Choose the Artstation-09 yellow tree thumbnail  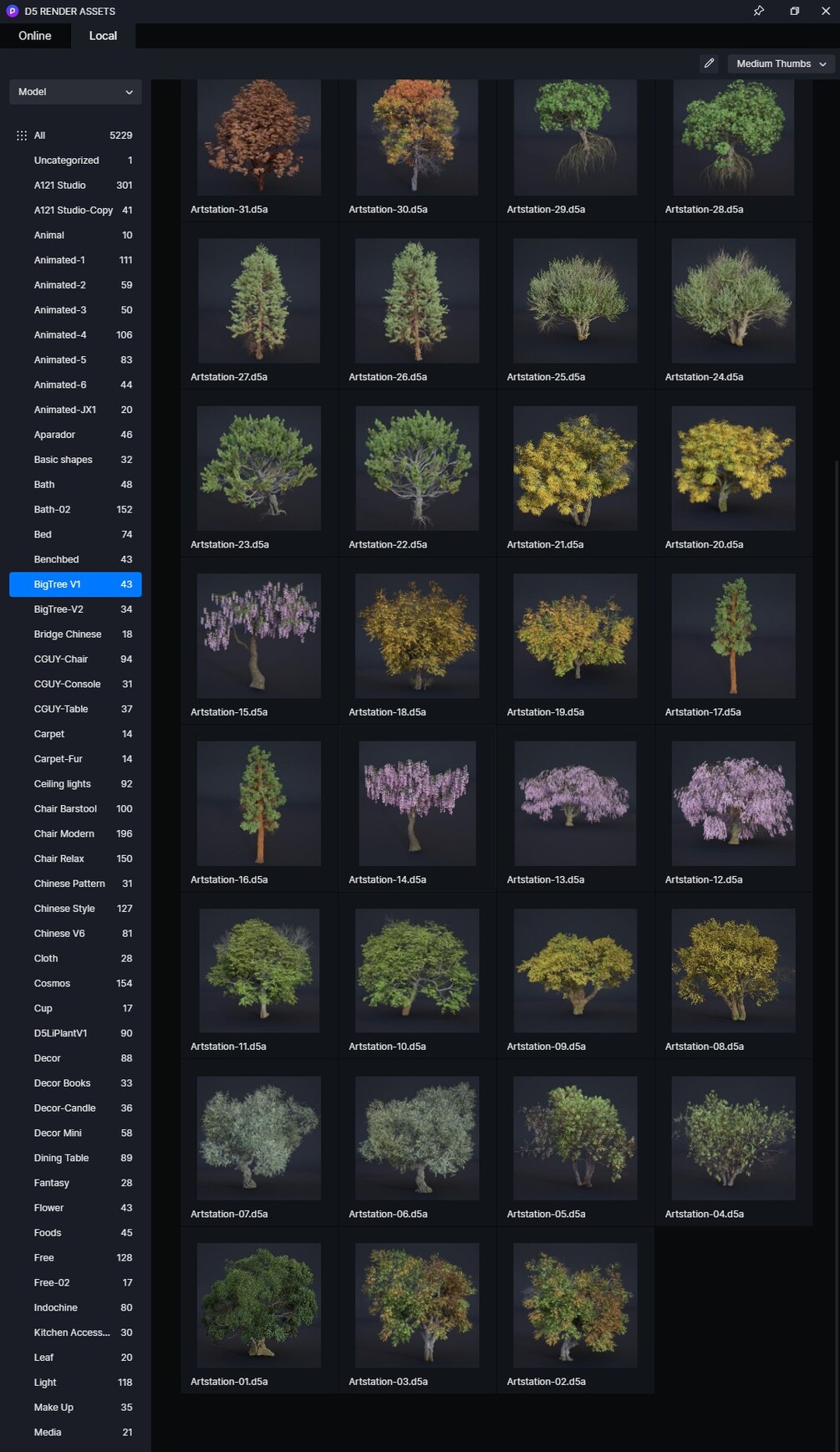(575, 971)
